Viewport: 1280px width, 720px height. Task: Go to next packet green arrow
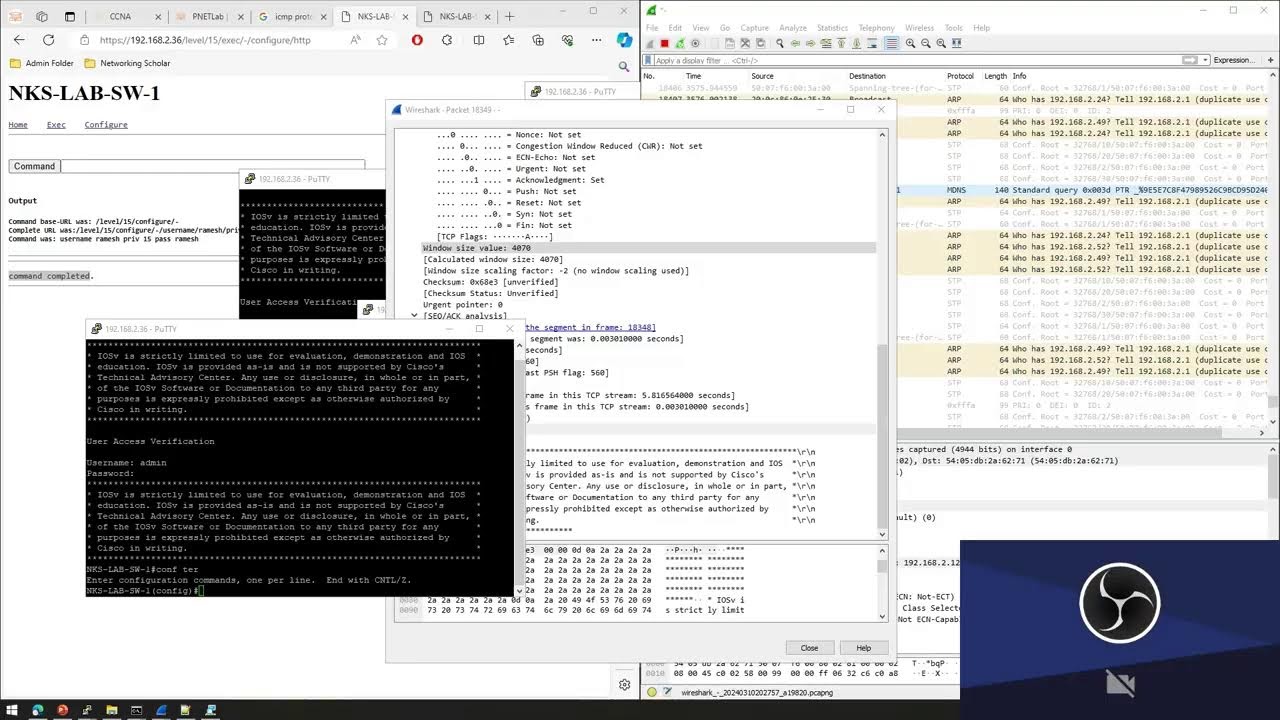pos(811,43)
